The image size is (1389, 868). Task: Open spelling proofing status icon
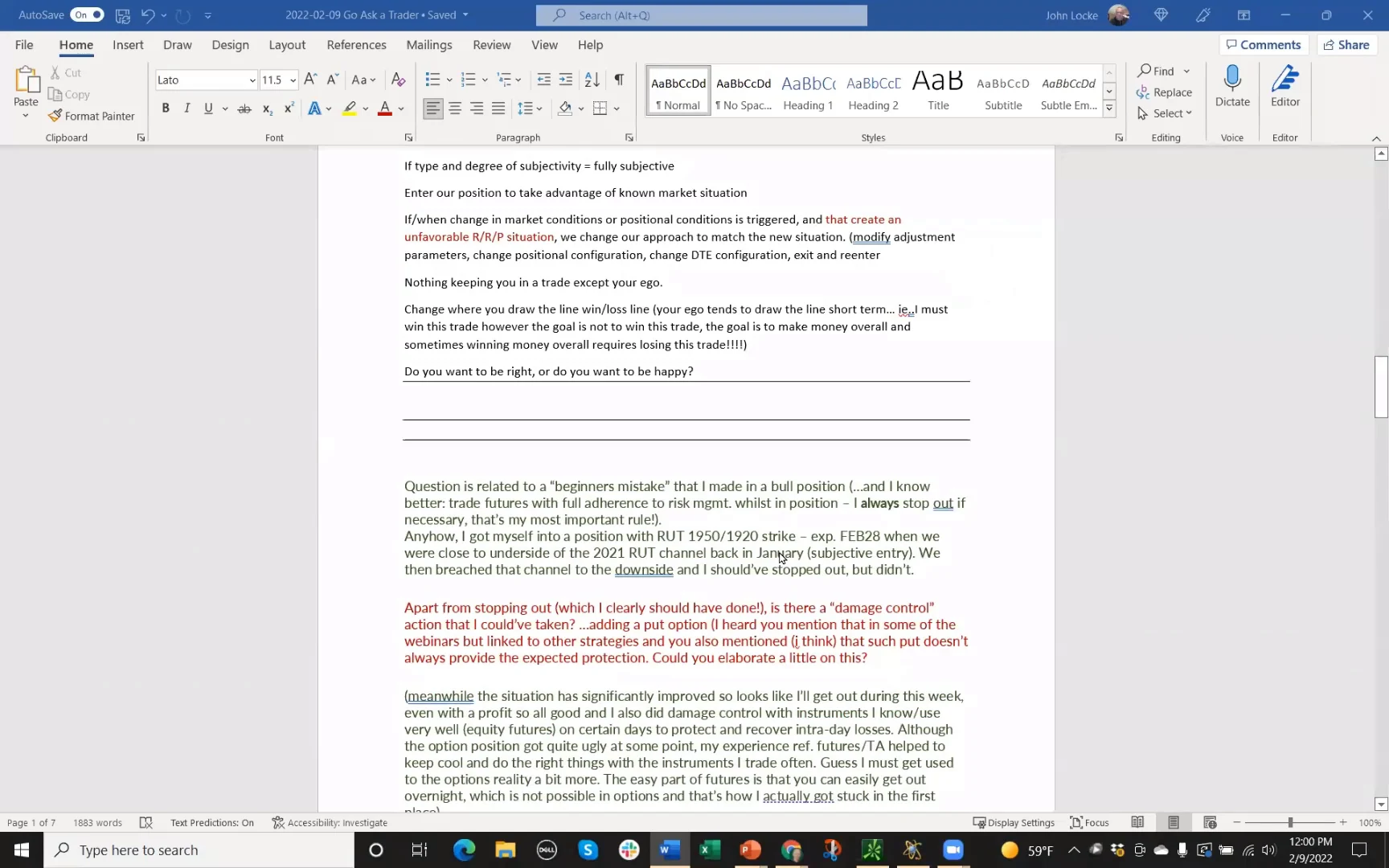(x=145, y=822)
